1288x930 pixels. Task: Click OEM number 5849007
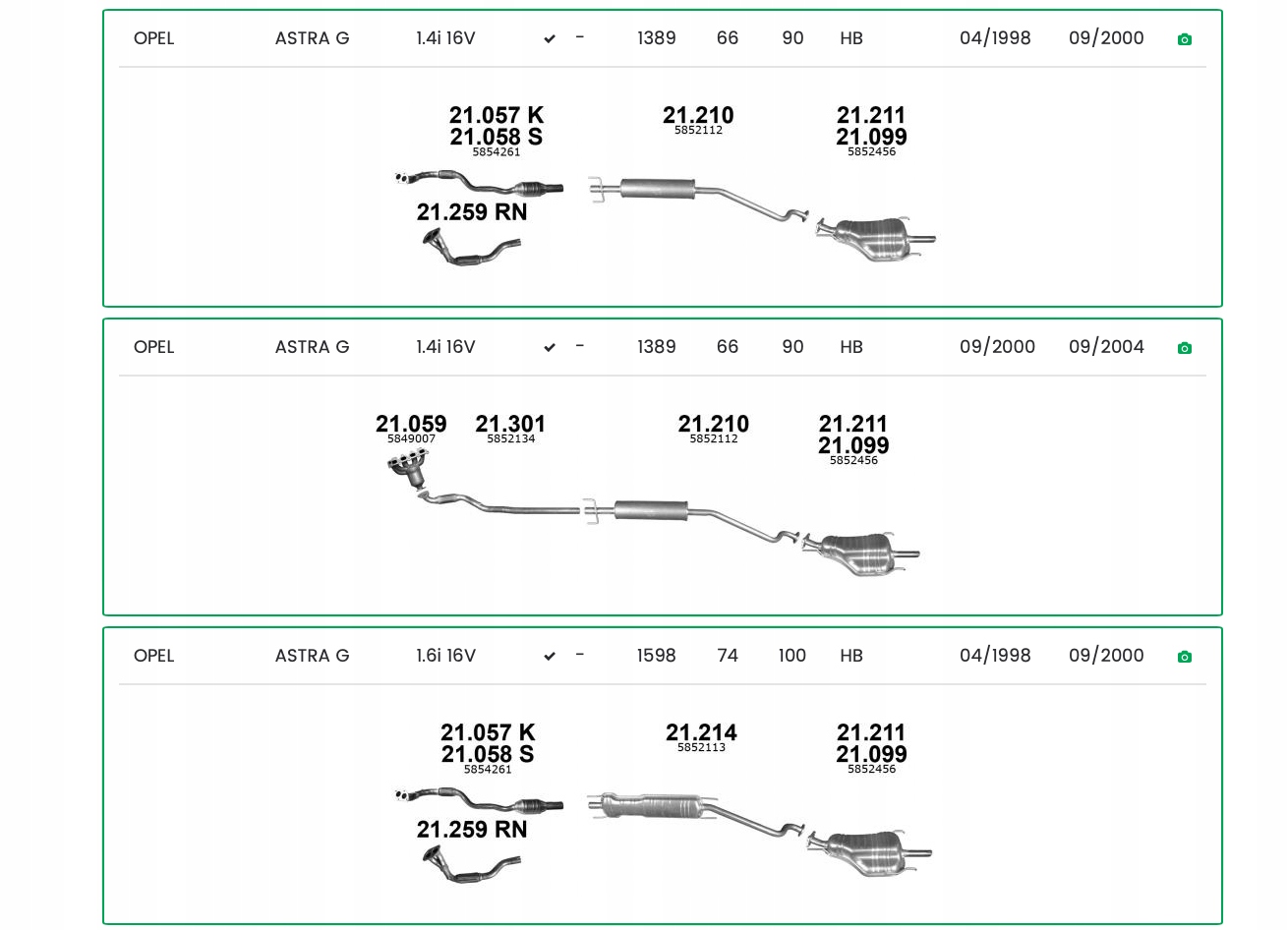(x=411, y=439)
